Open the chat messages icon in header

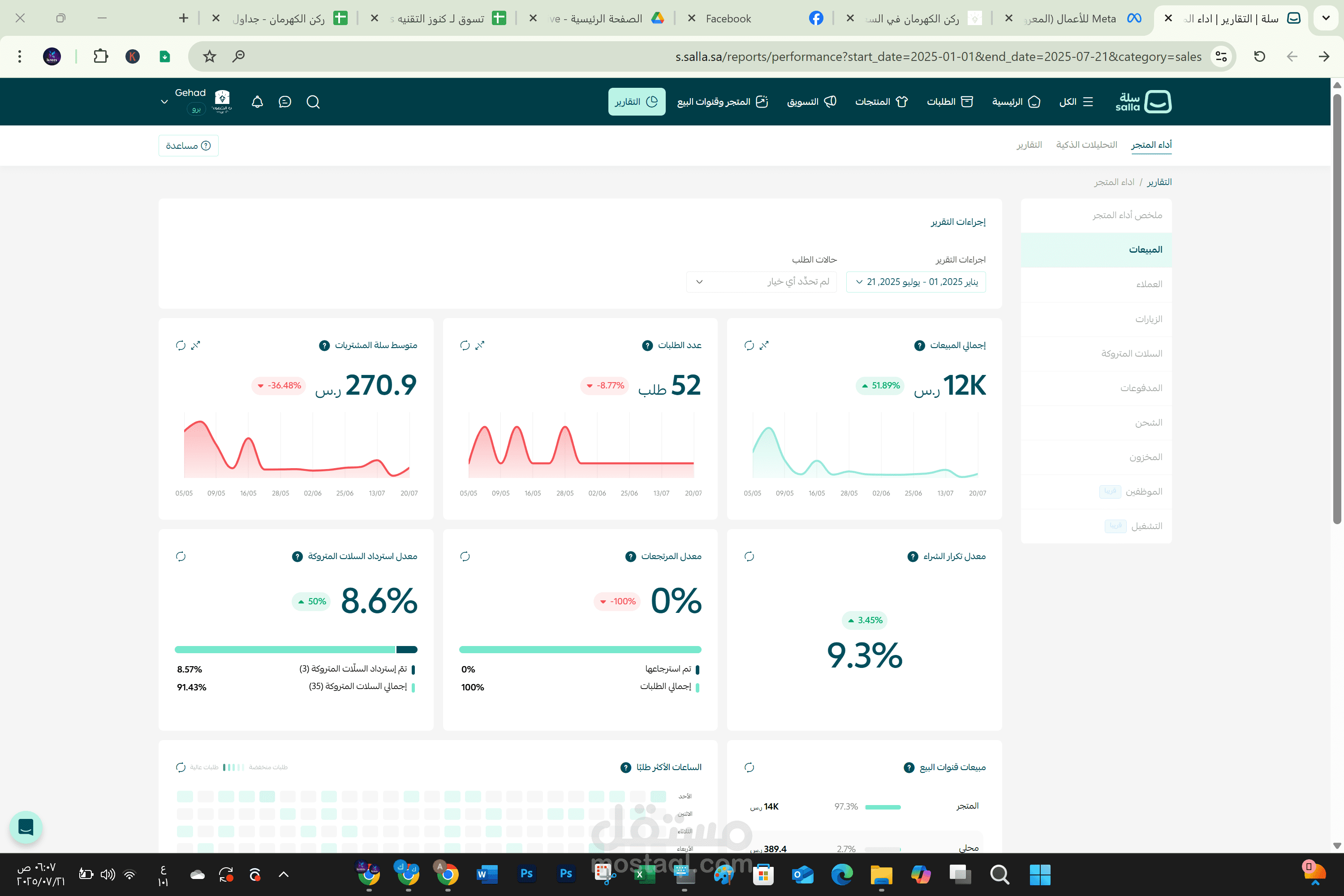click(x=284, y=102)
